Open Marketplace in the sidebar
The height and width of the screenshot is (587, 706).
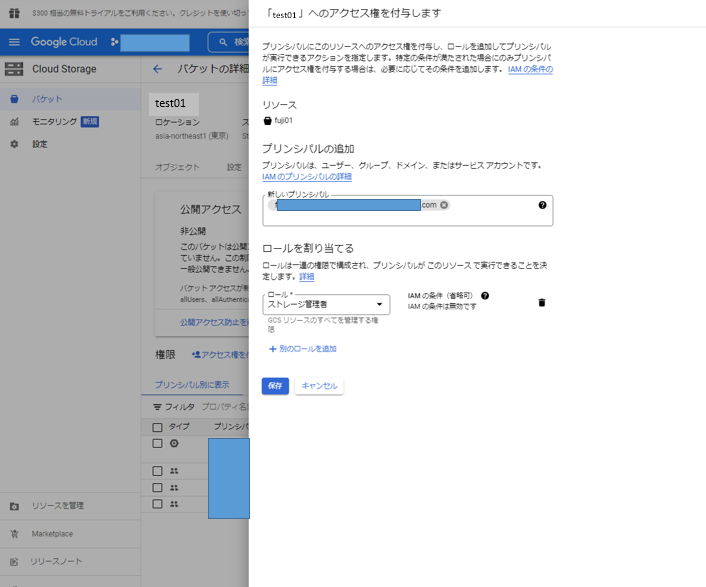[x=52, y=534]
